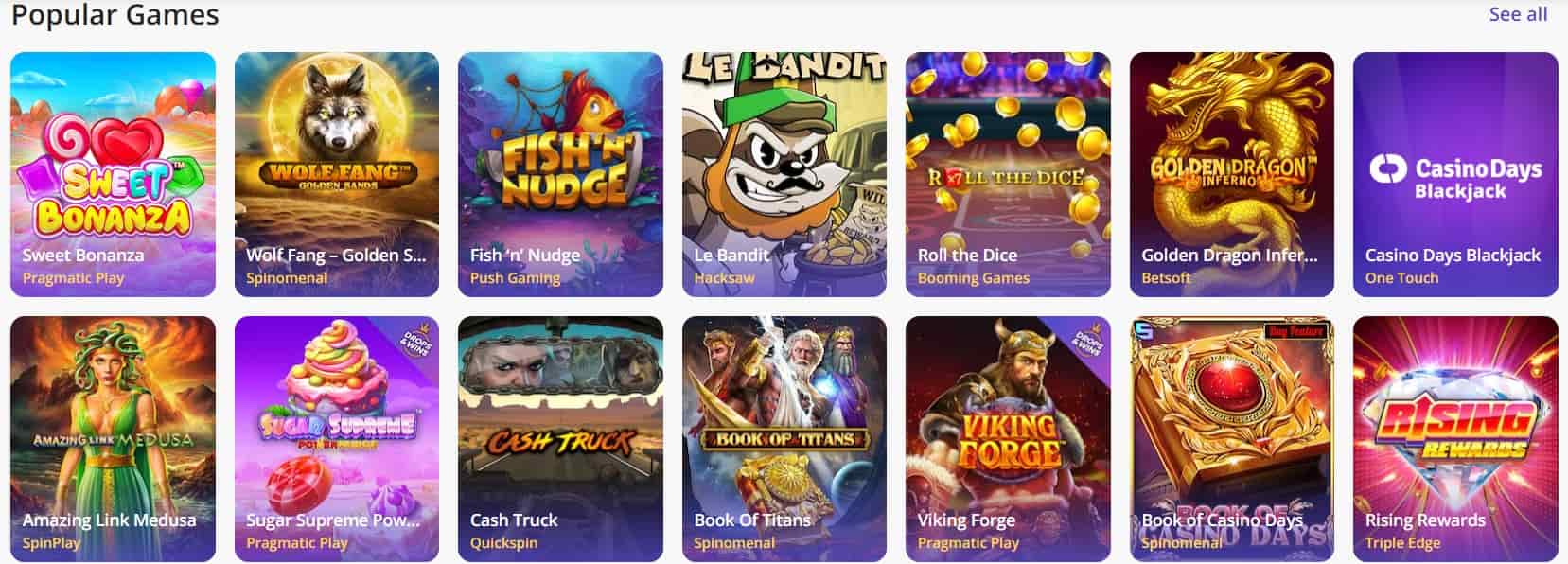Launch Casino Days Blackjack game

pos(1455,174)
